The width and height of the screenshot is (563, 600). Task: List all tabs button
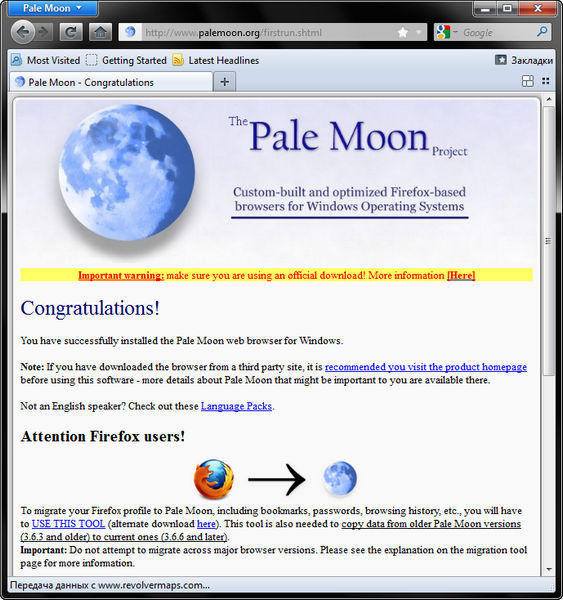point(546,81)
